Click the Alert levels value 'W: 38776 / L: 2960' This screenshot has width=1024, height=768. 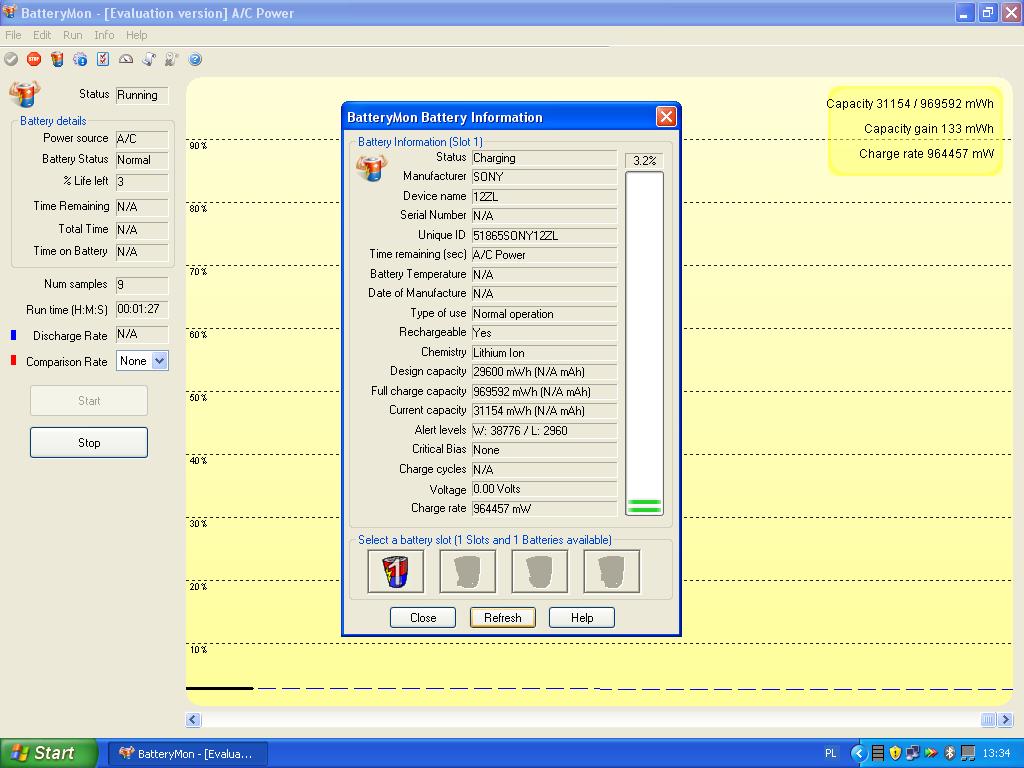click(x=544, y=430)
